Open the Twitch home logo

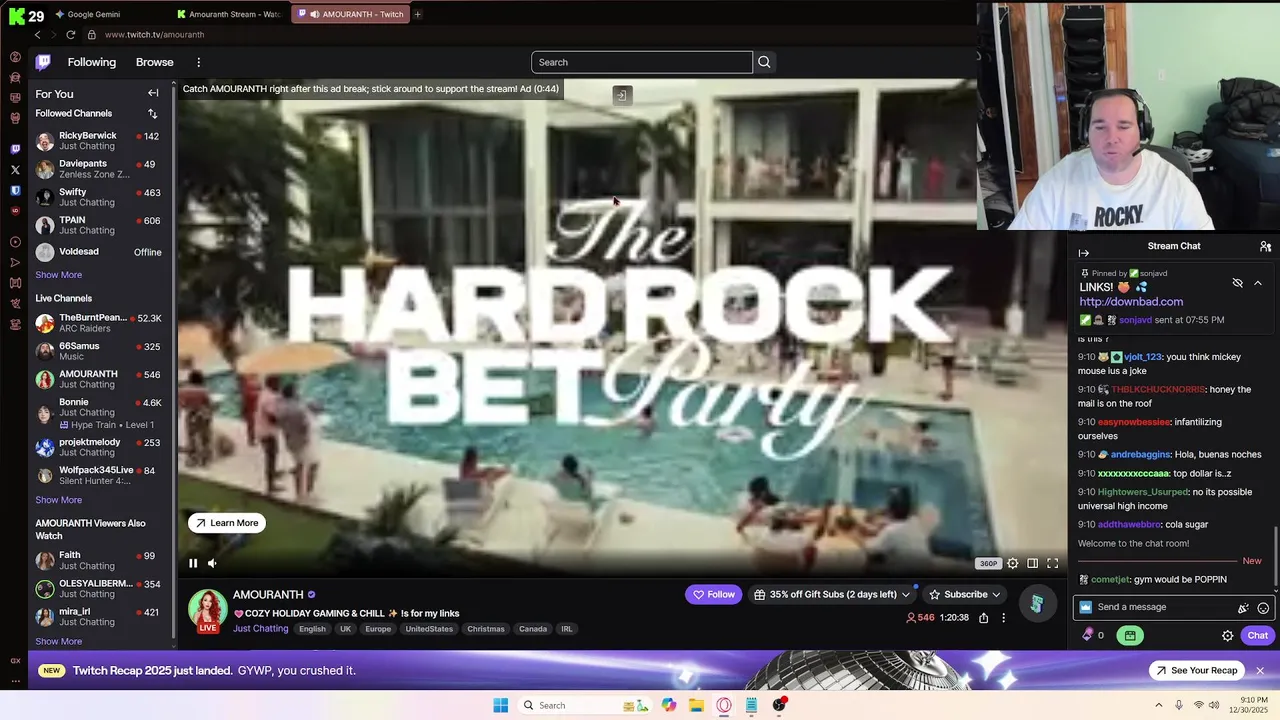pos(43,62)
